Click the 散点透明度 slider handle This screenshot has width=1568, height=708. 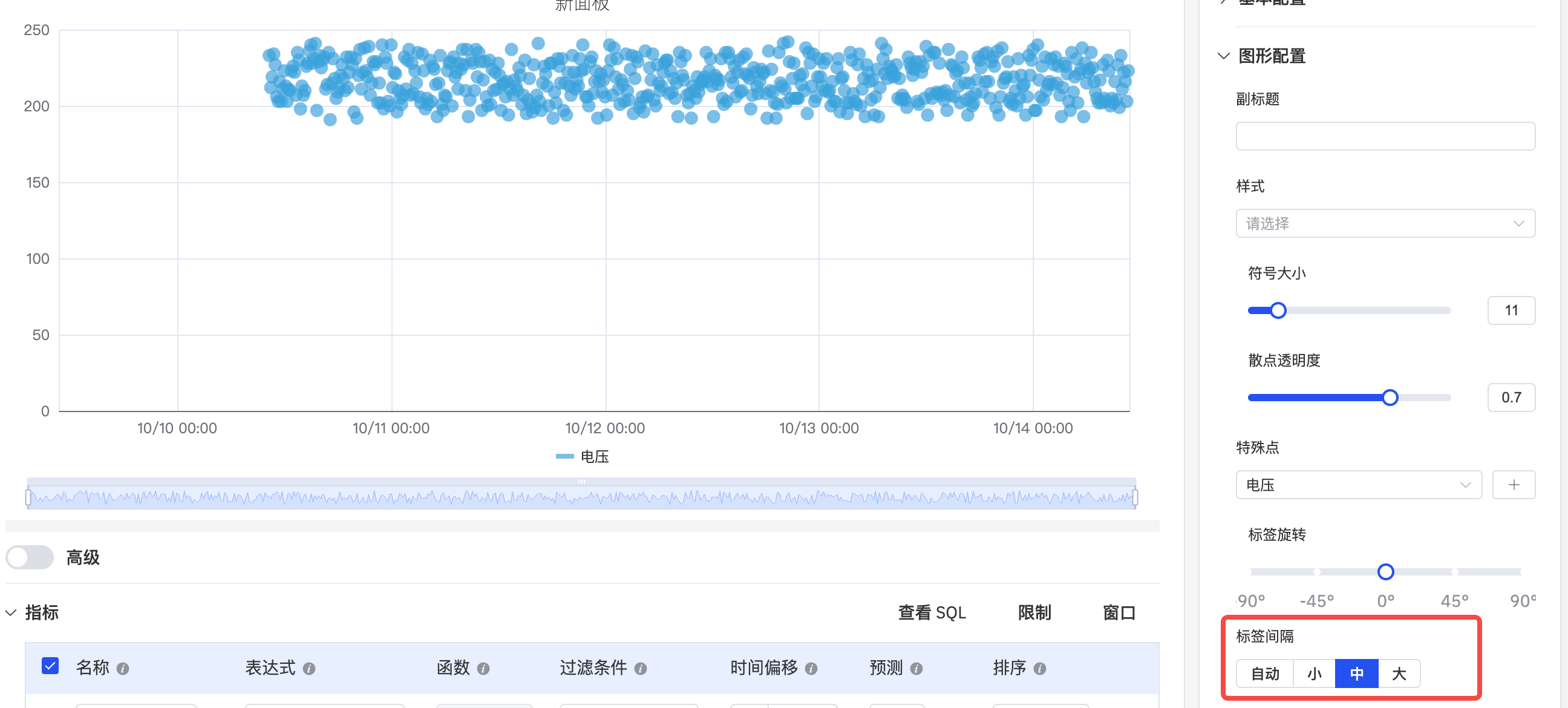point(1390,398)
